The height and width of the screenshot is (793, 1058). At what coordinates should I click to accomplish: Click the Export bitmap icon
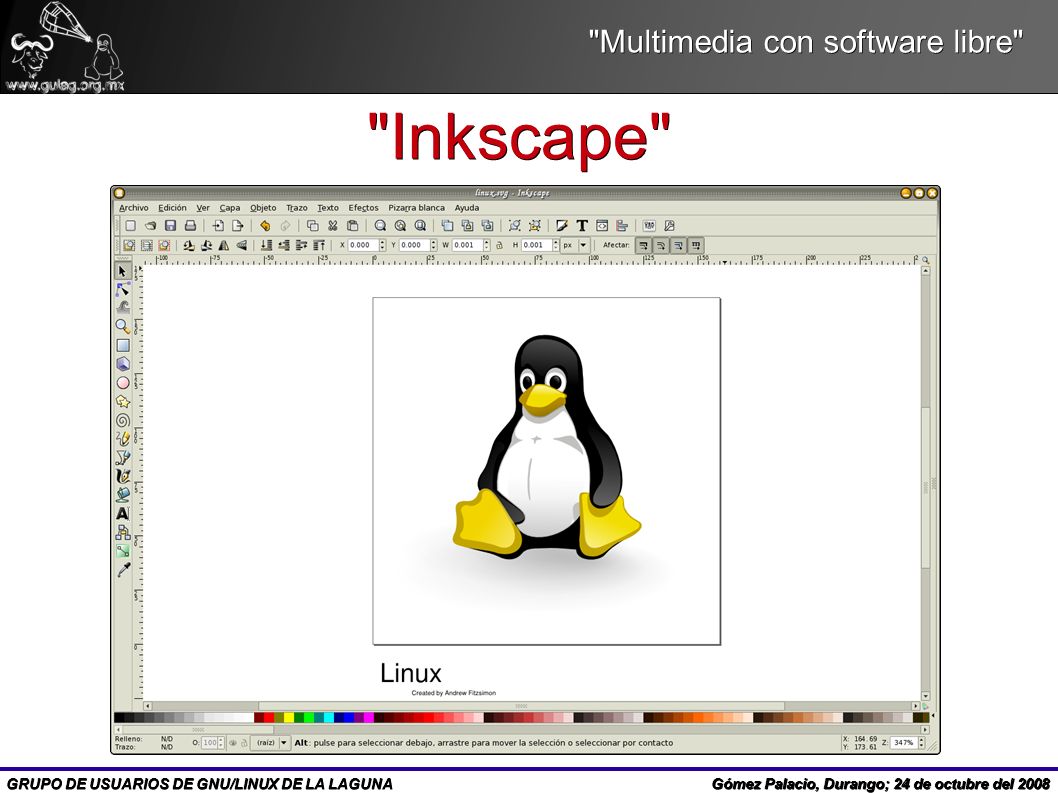[x=238, y=225]
